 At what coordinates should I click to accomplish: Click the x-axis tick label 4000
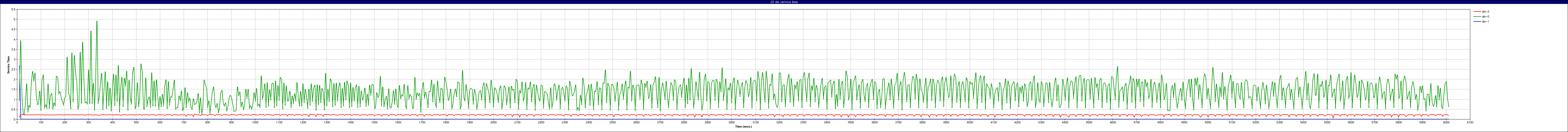[x=970, y=122]
